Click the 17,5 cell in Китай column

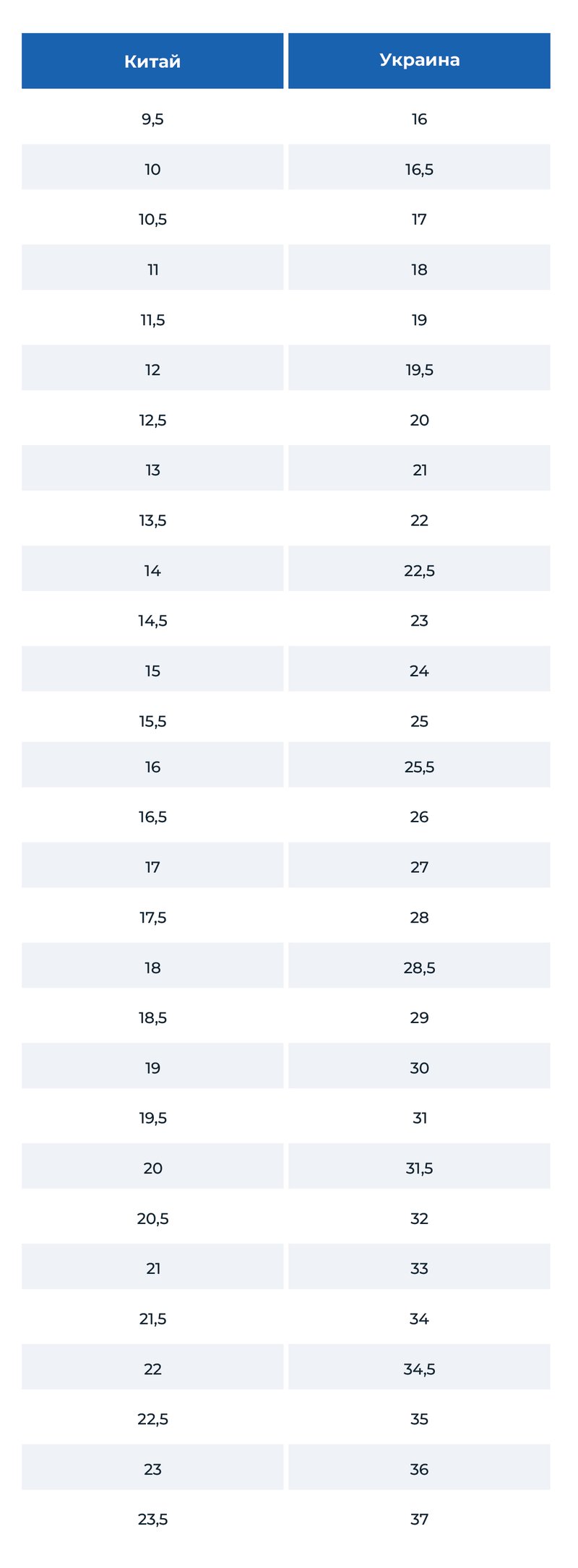pos(152,918)
